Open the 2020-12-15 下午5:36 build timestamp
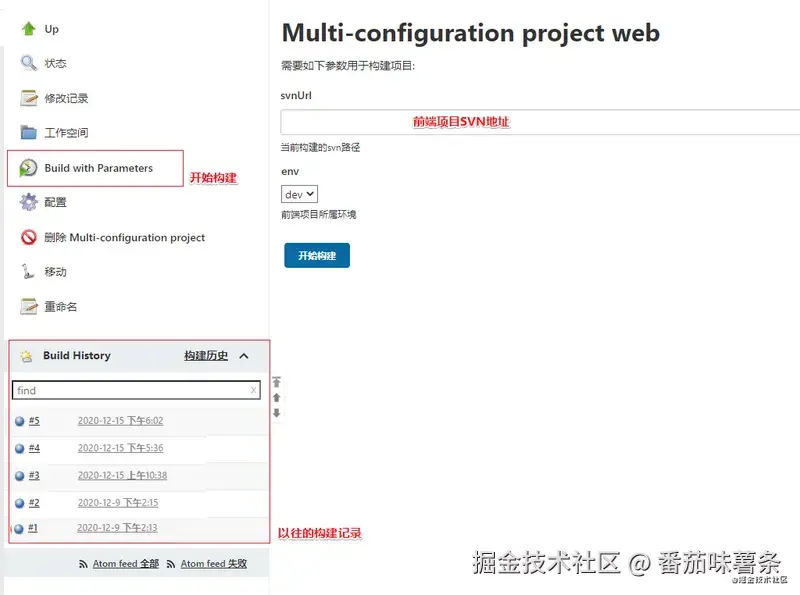This screenshot has width=800, height=595. coord(120,448)
